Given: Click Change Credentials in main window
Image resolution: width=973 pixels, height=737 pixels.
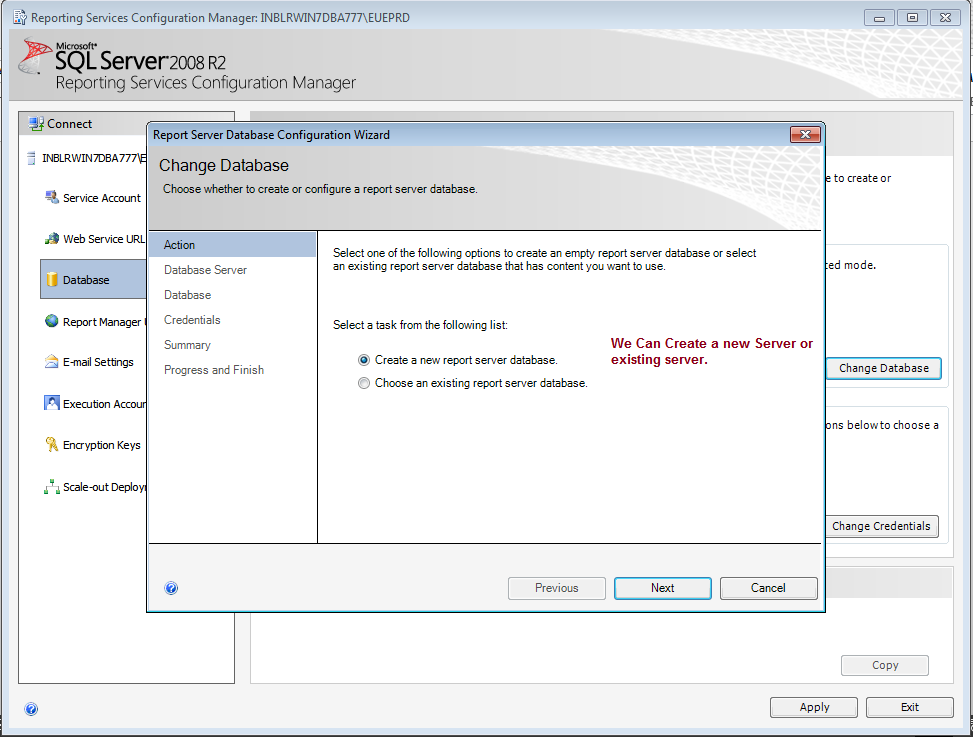Looking at the screenshot, I should pos(881,526).
